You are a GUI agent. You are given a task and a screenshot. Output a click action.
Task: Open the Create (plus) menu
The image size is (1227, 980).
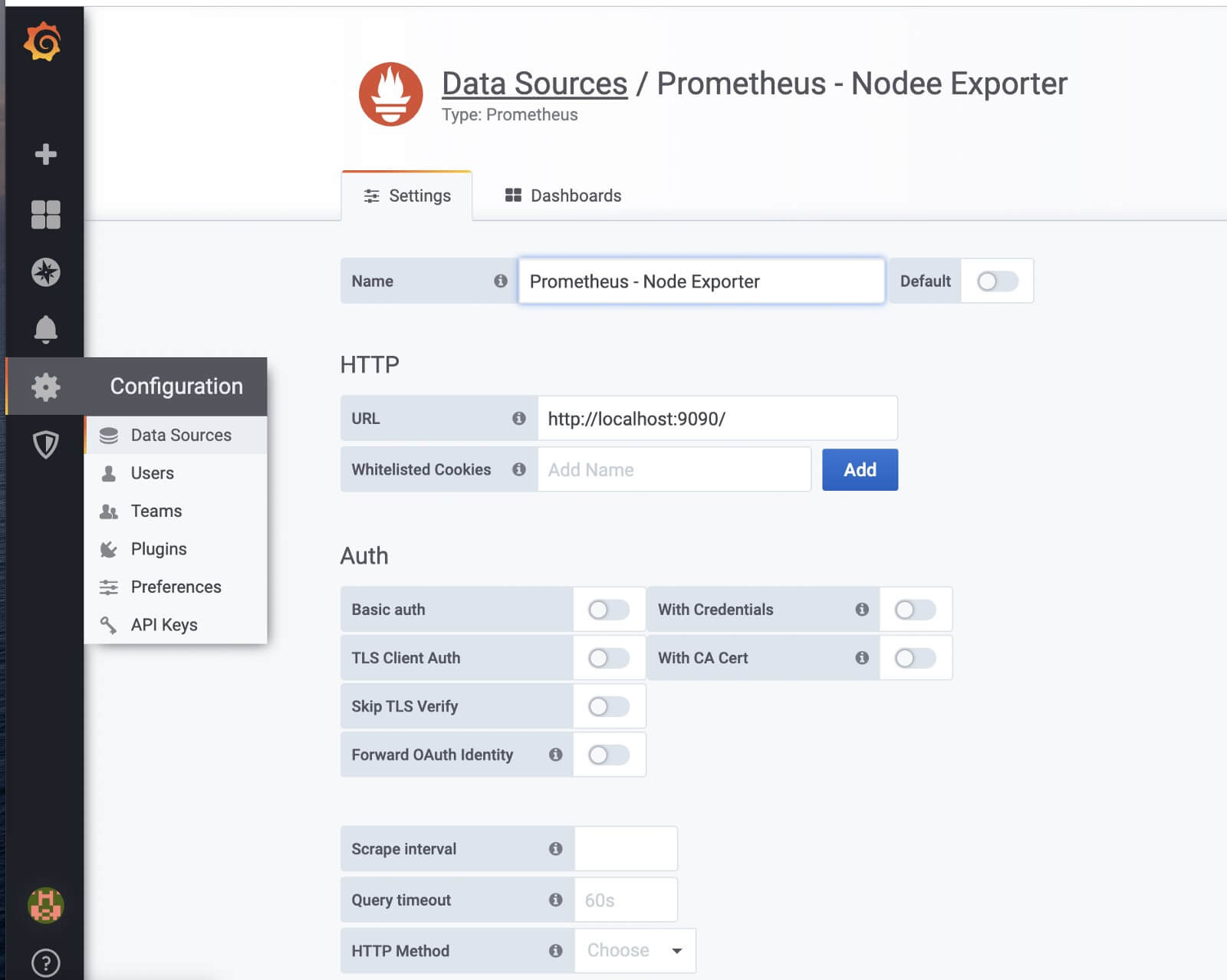[x=44, y=153]
